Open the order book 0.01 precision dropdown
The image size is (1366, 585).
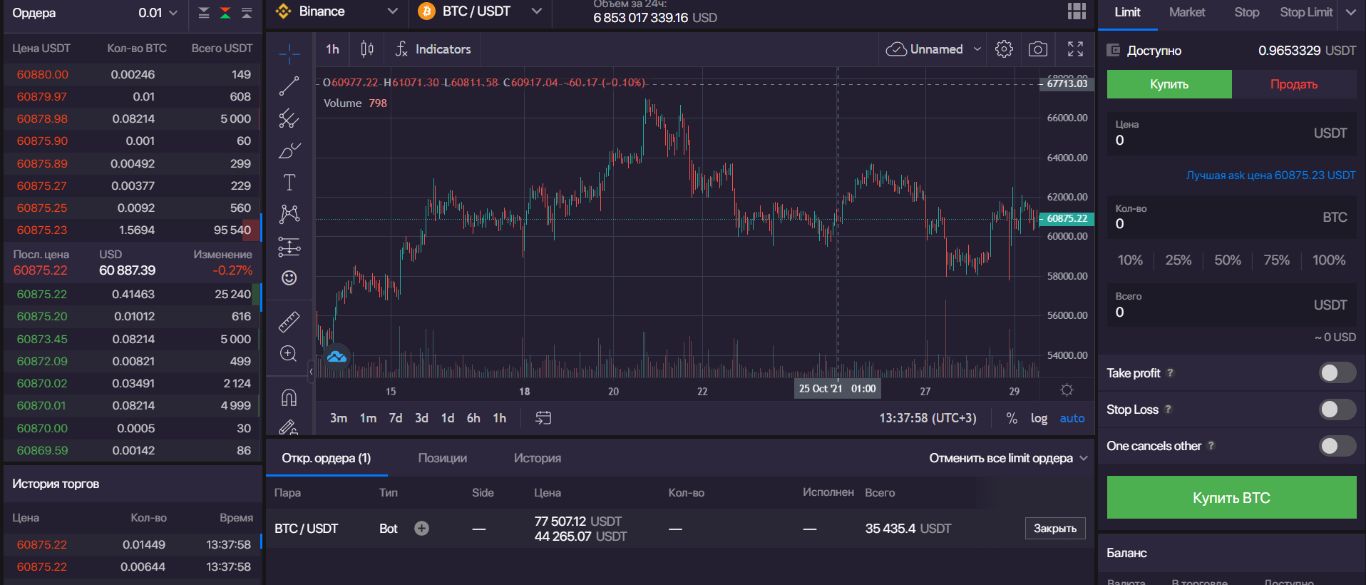[x=159, y=13]
